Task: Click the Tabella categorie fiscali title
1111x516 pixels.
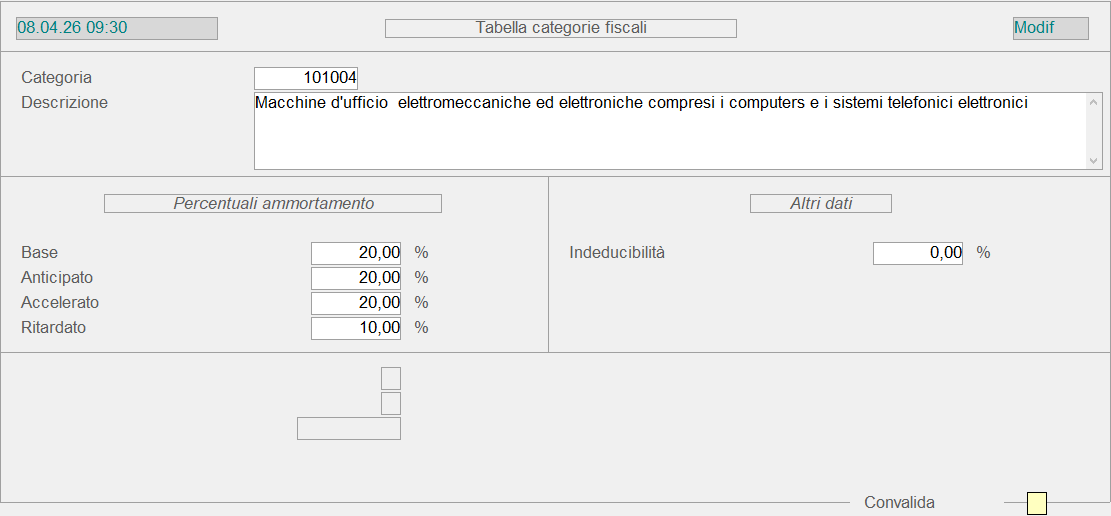Action: click(x=561, y=28)
